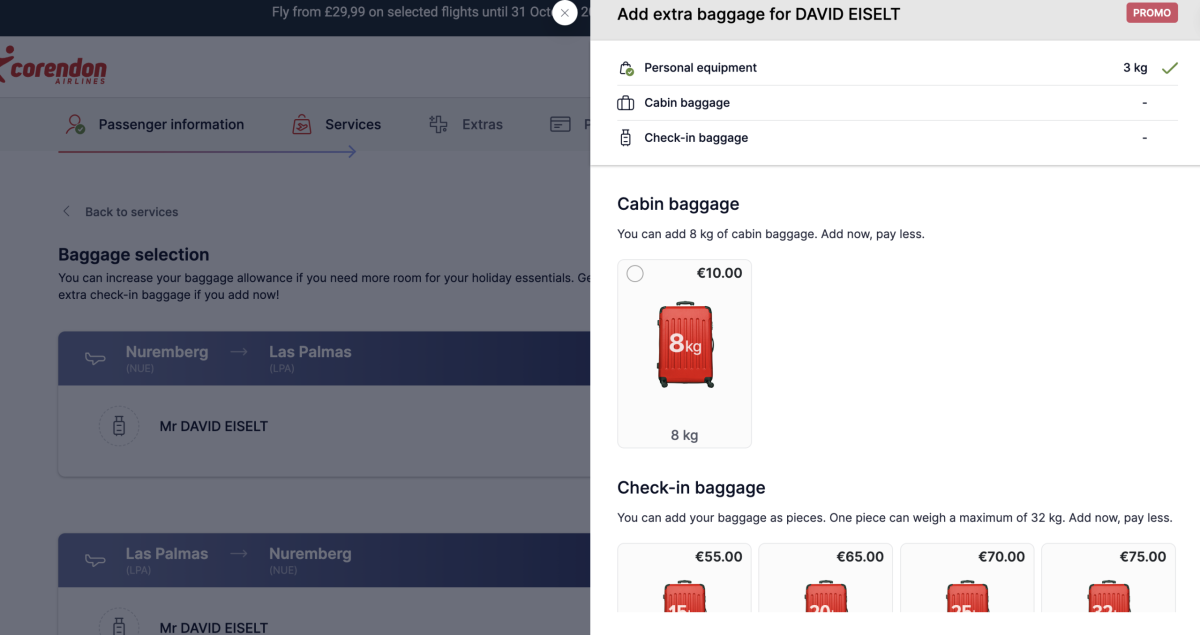The image size is (1200, 635).
Task: Click the Personal equipment bag icon
Action: pos(626,68)
